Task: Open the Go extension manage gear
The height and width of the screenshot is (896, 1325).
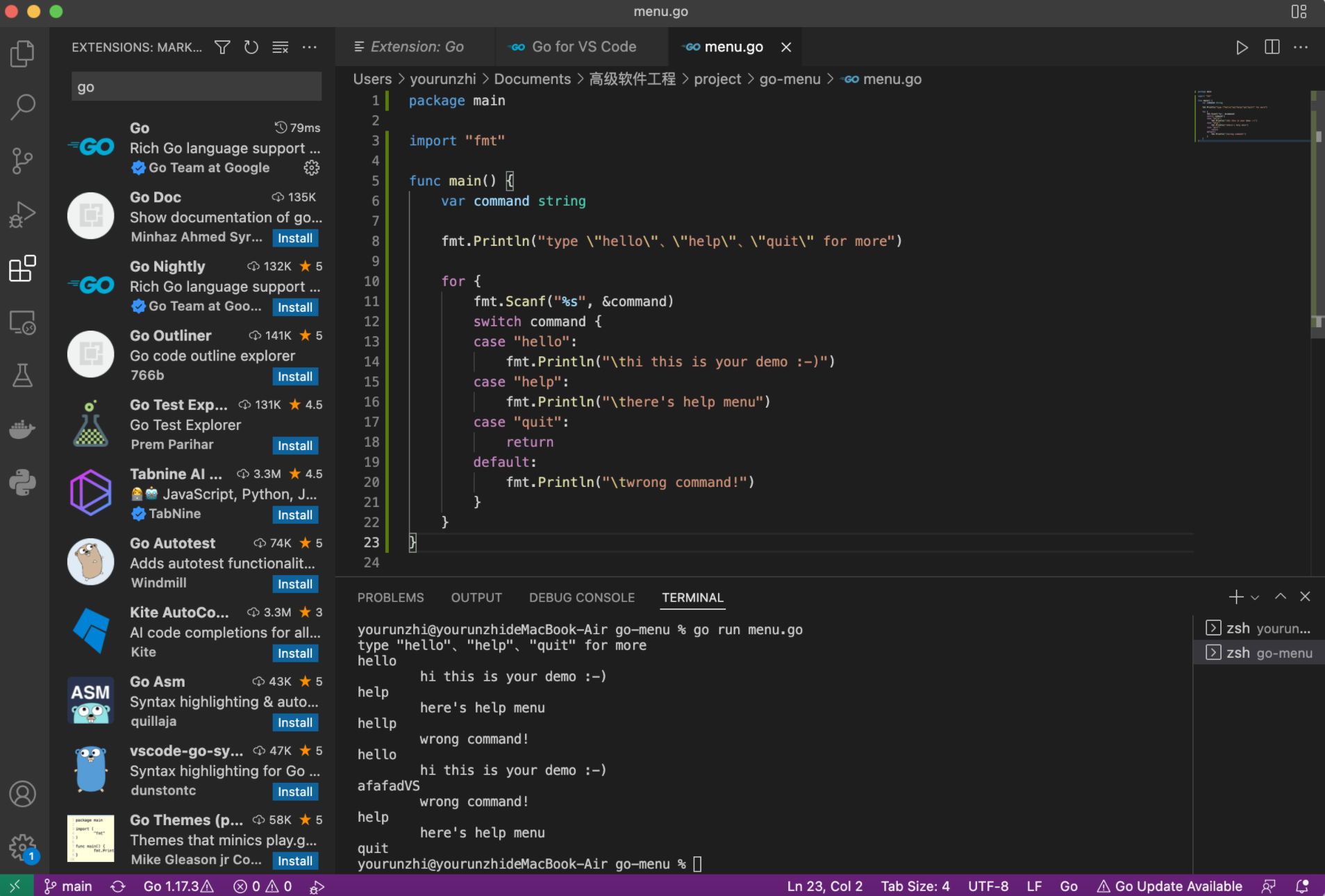Action: tap(312, 167)
